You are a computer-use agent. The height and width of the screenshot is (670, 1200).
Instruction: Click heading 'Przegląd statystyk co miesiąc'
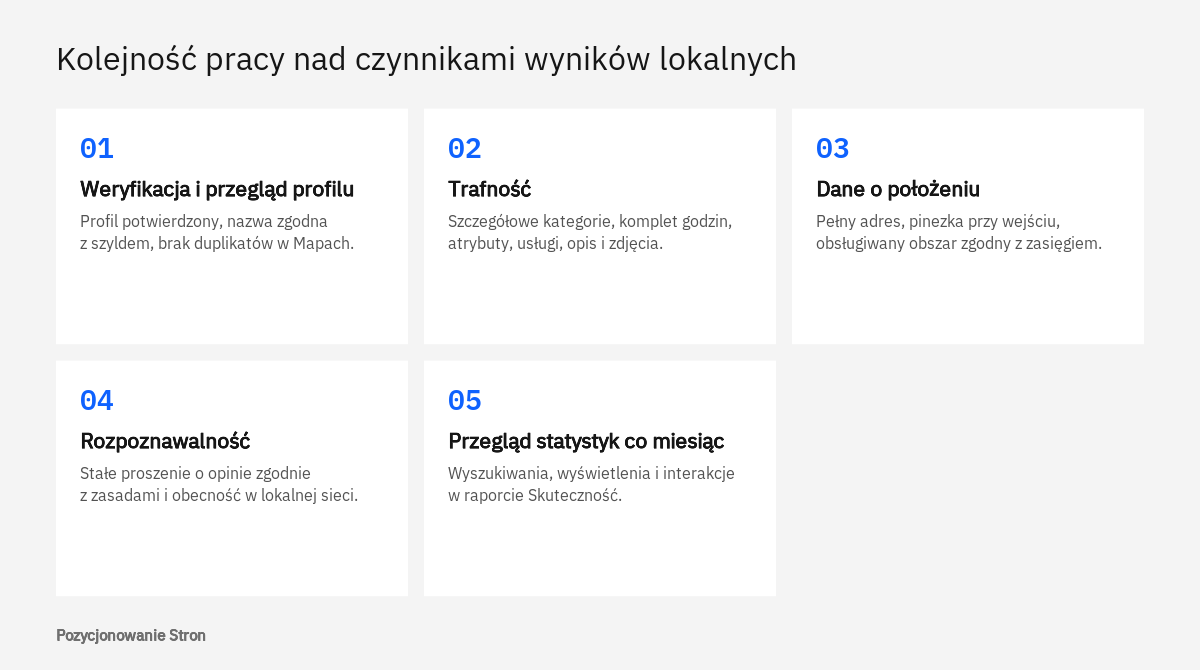pos(586,441)
